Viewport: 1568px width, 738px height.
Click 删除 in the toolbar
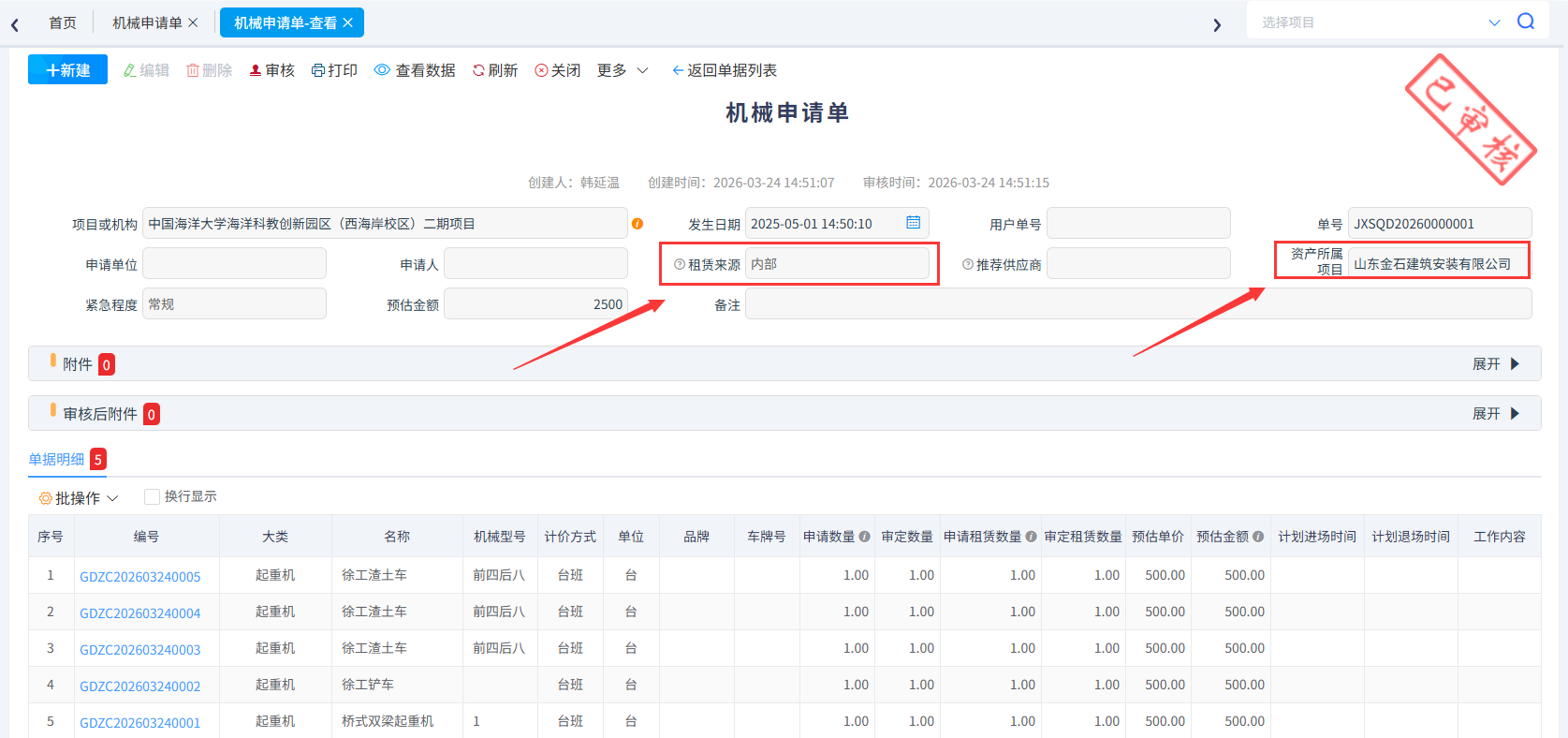coord(209,70)
